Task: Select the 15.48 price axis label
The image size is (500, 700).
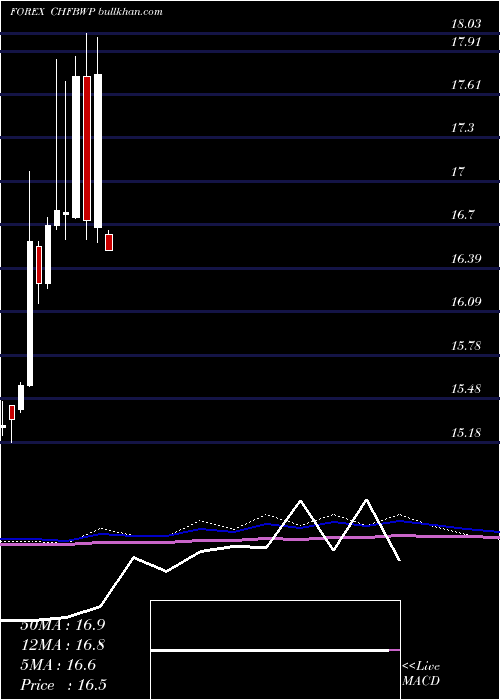Action: click(466, 389)
